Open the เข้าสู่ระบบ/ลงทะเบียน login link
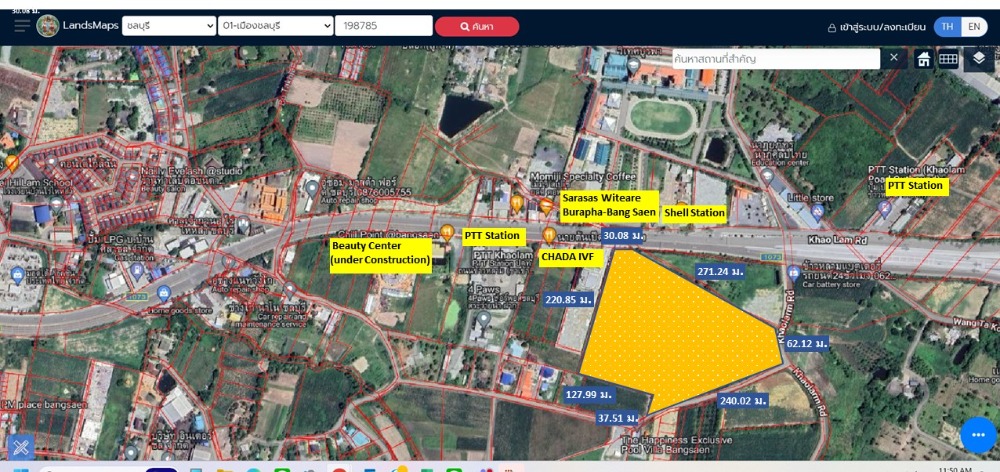 point(876,27)
